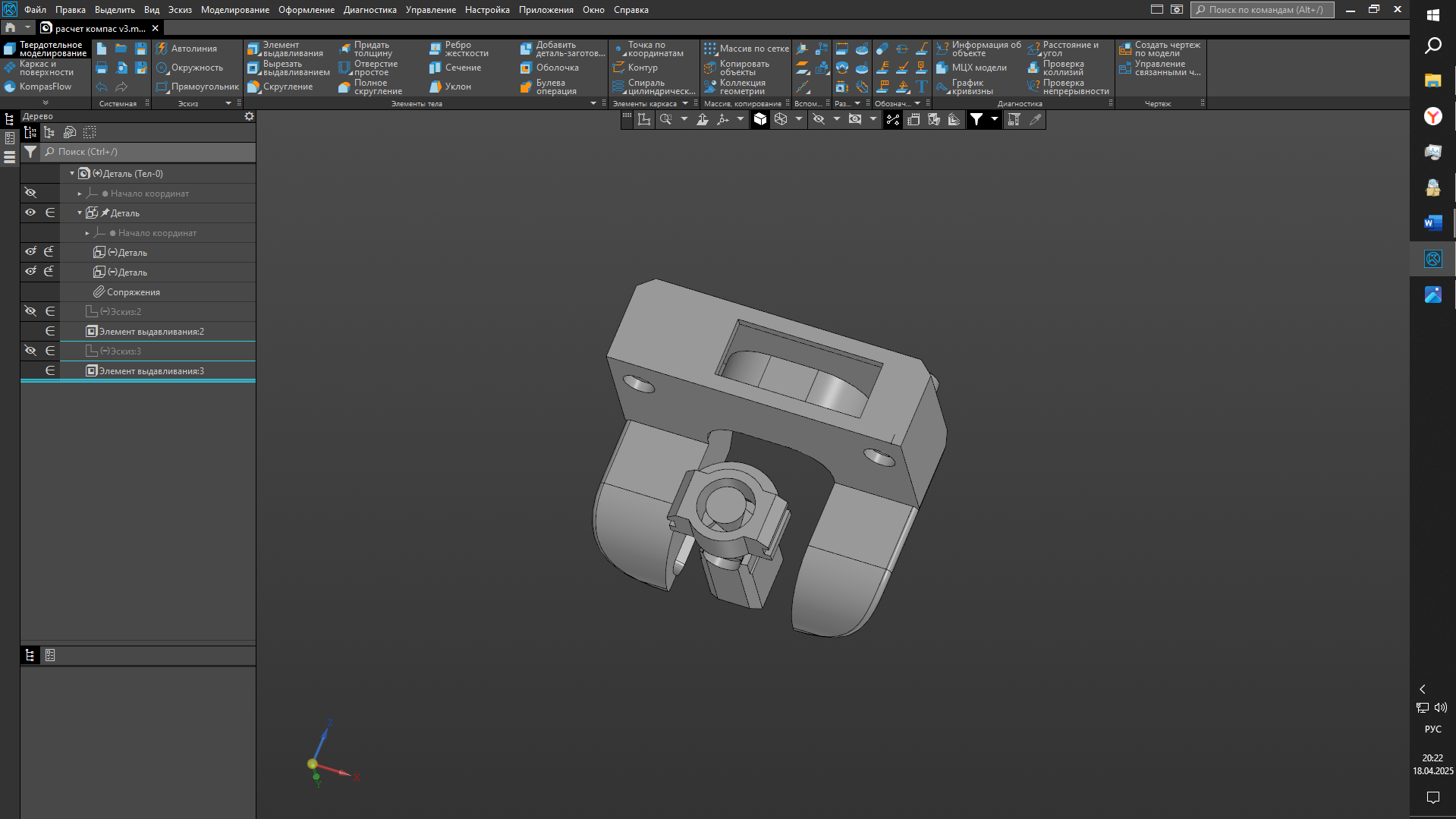This screenshot has height=819, width=1456.
Task: Open the tree panel settings gear
Action: click(249, 117)
